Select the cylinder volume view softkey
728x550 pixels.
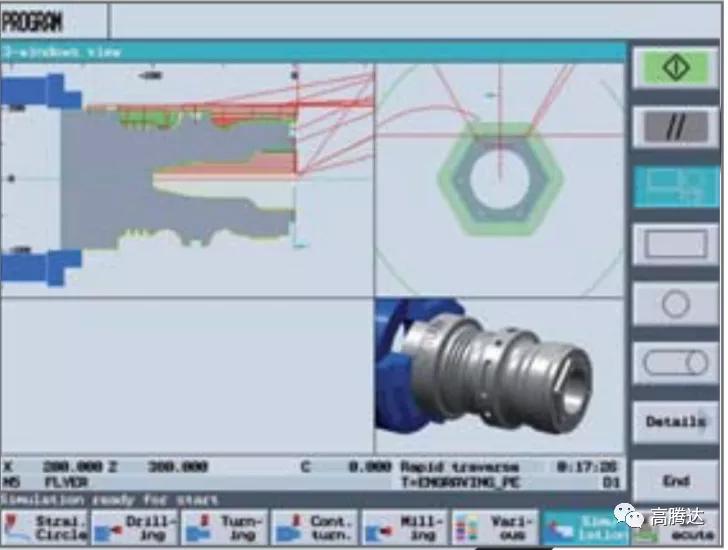(677, 362)
